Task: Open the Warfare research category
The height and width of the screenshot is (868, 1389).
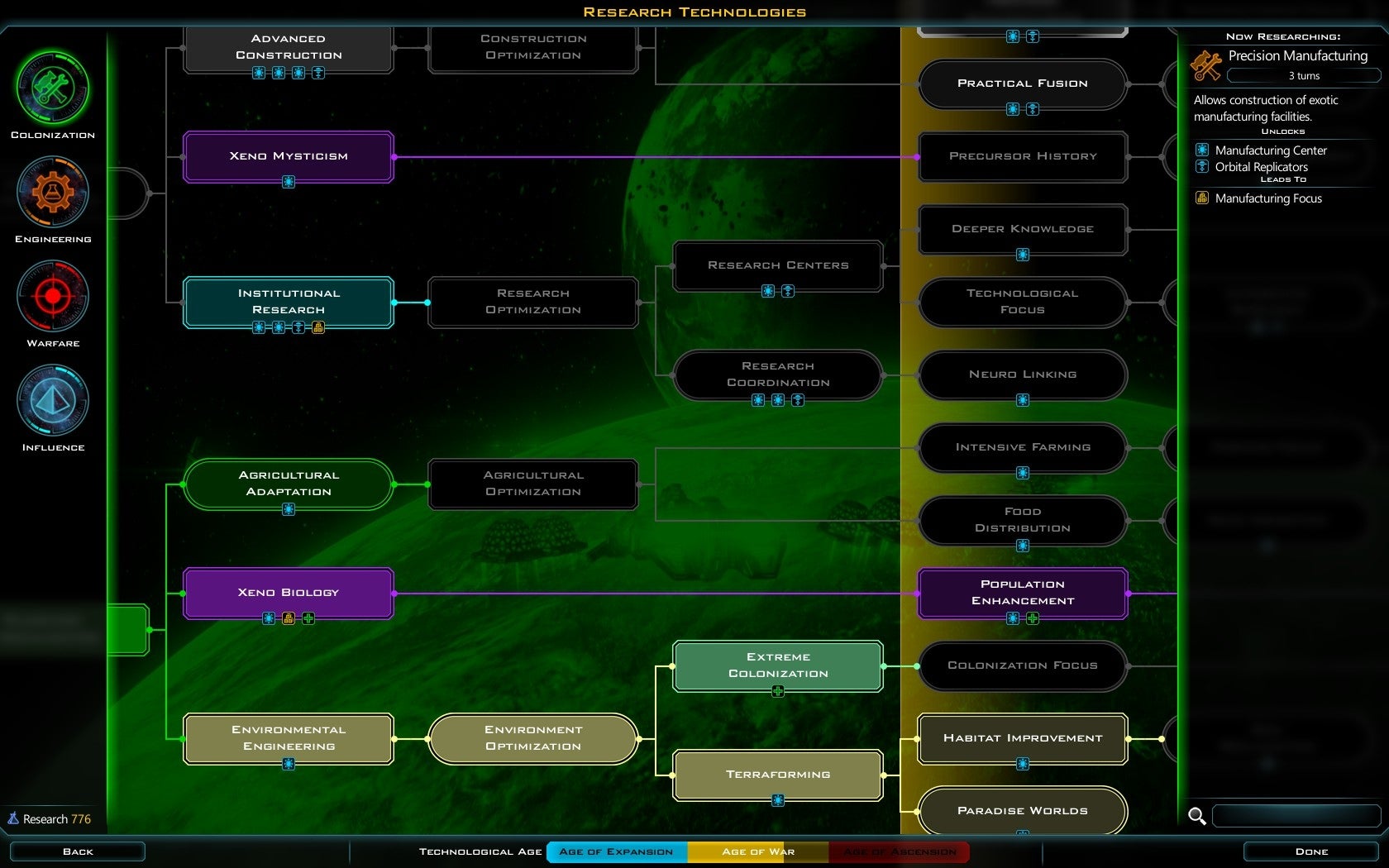Action: (x=53, y=297)
